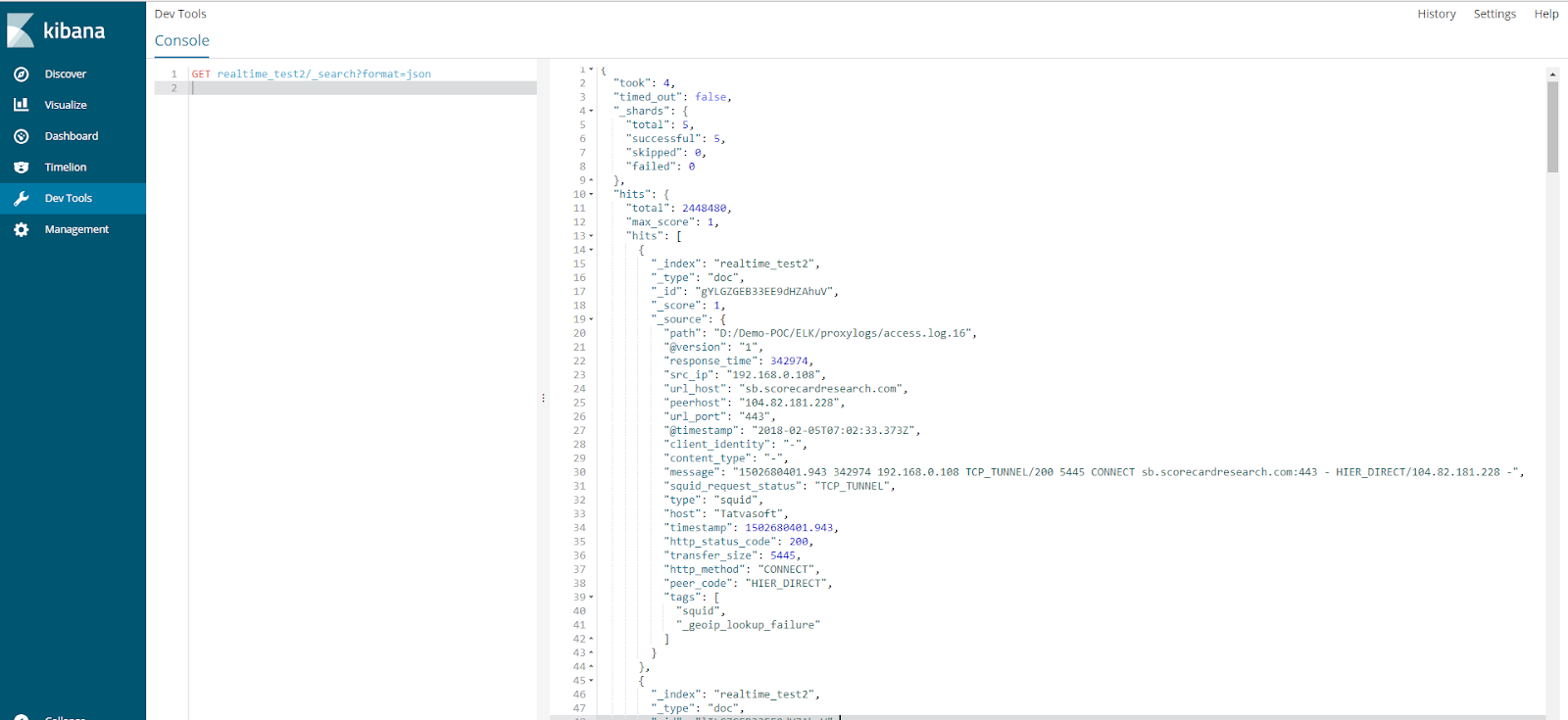The height and width of the screenshot is (720, 1568).
Task: Click the @timestamp value line
Action: (x=792, y=431)
